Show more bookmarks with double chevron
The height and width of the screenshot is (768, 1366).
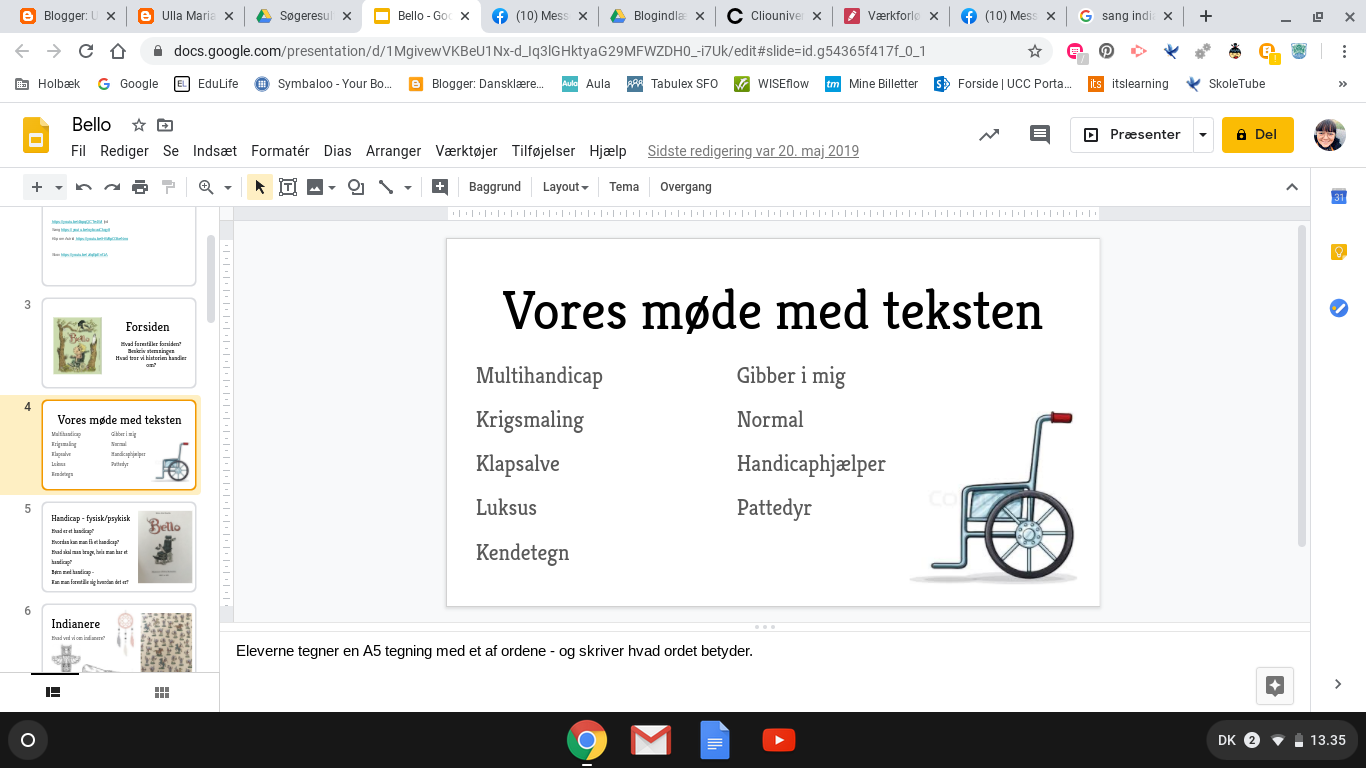click(x=1342, y=84)
